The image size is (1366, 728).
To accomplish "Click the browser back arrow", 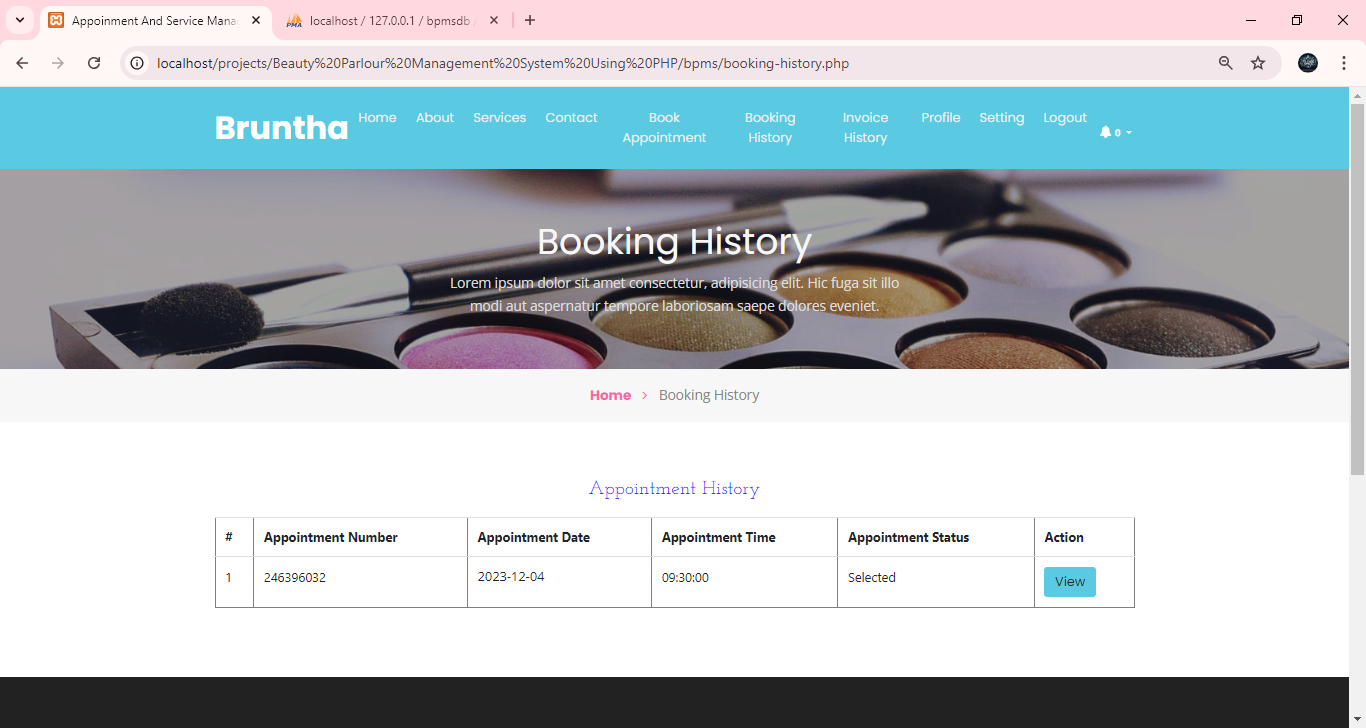I will 22,63.
